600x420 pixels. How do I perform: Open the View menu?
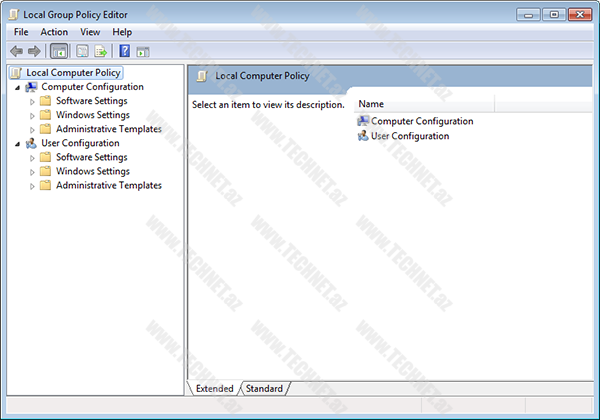click(x=90, y=32)
